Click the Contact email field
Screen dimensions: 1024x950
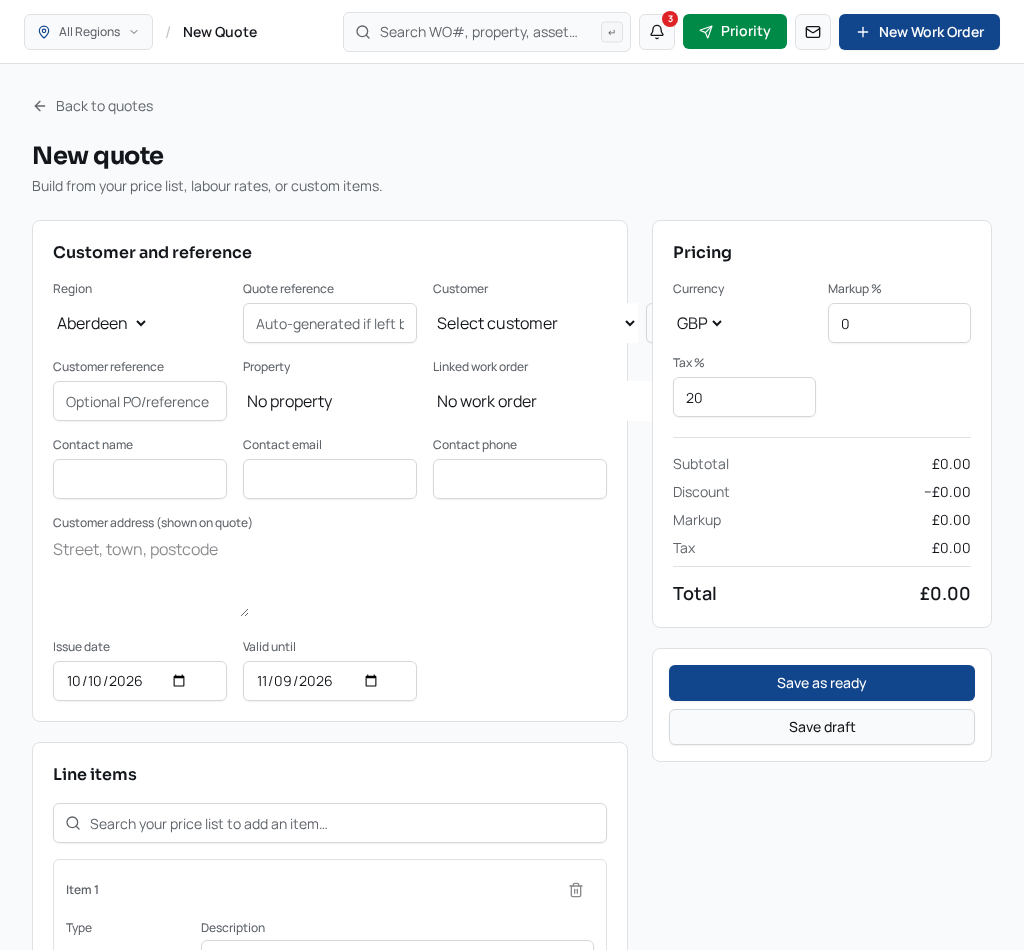[x=330, y=479]
